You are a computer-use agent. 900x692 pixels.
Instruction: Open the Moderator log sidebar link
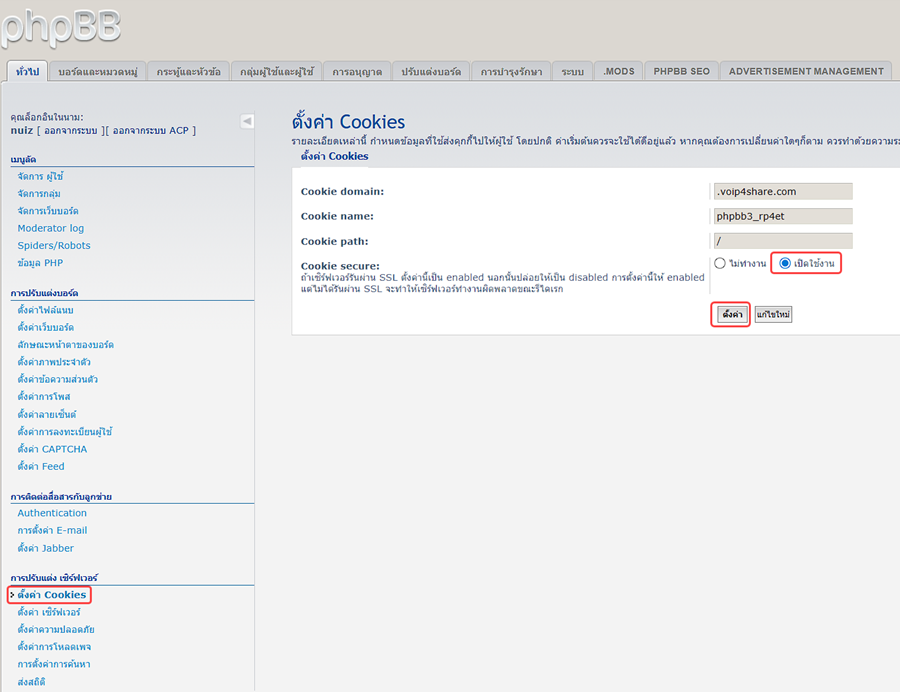[x=50, y=228]
